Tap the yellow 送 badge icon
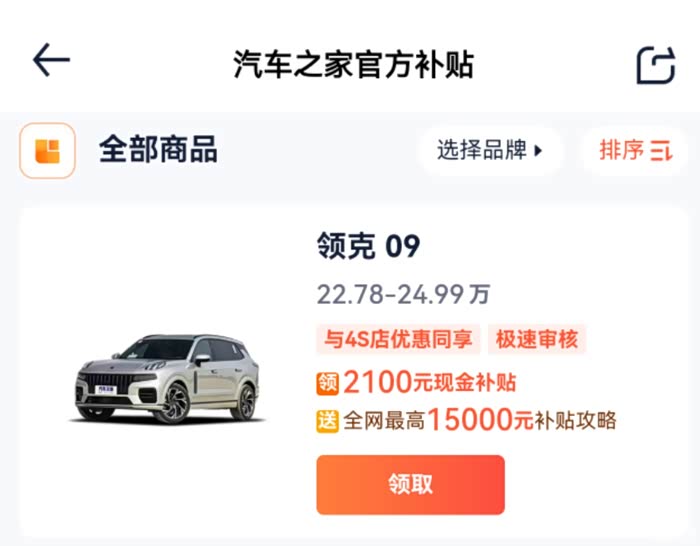The height and width of the screenshot is (546, 700). click(x=328, y=420)
